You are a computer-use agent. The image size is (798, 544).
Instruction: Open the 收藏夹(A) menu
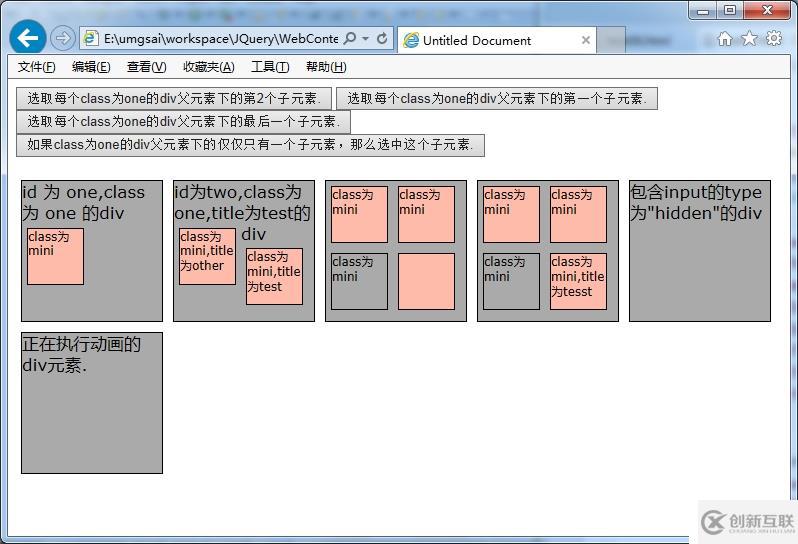click(209, 67)
